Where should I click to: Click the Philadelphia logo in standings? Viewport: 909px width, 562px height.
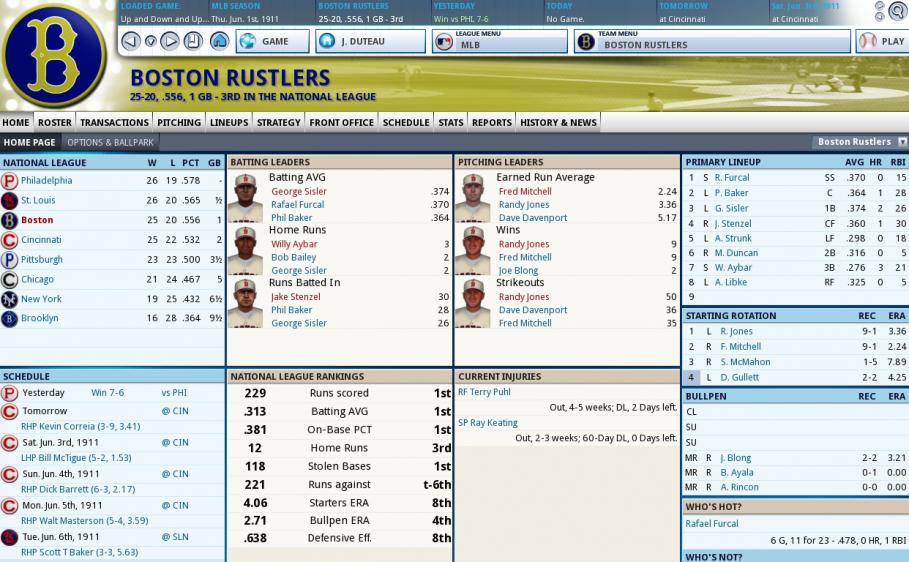point(9,180)
